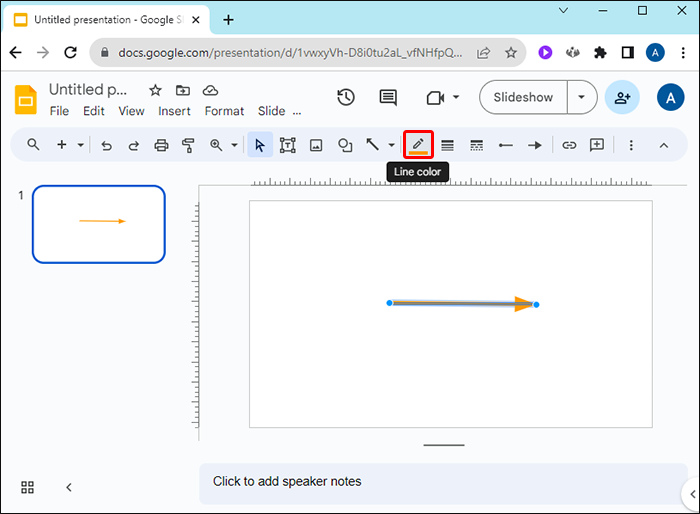700x514 pixels.
Task: Open the search menus magnifier icon
Action: pyautogui.click(x=33, y=145)
